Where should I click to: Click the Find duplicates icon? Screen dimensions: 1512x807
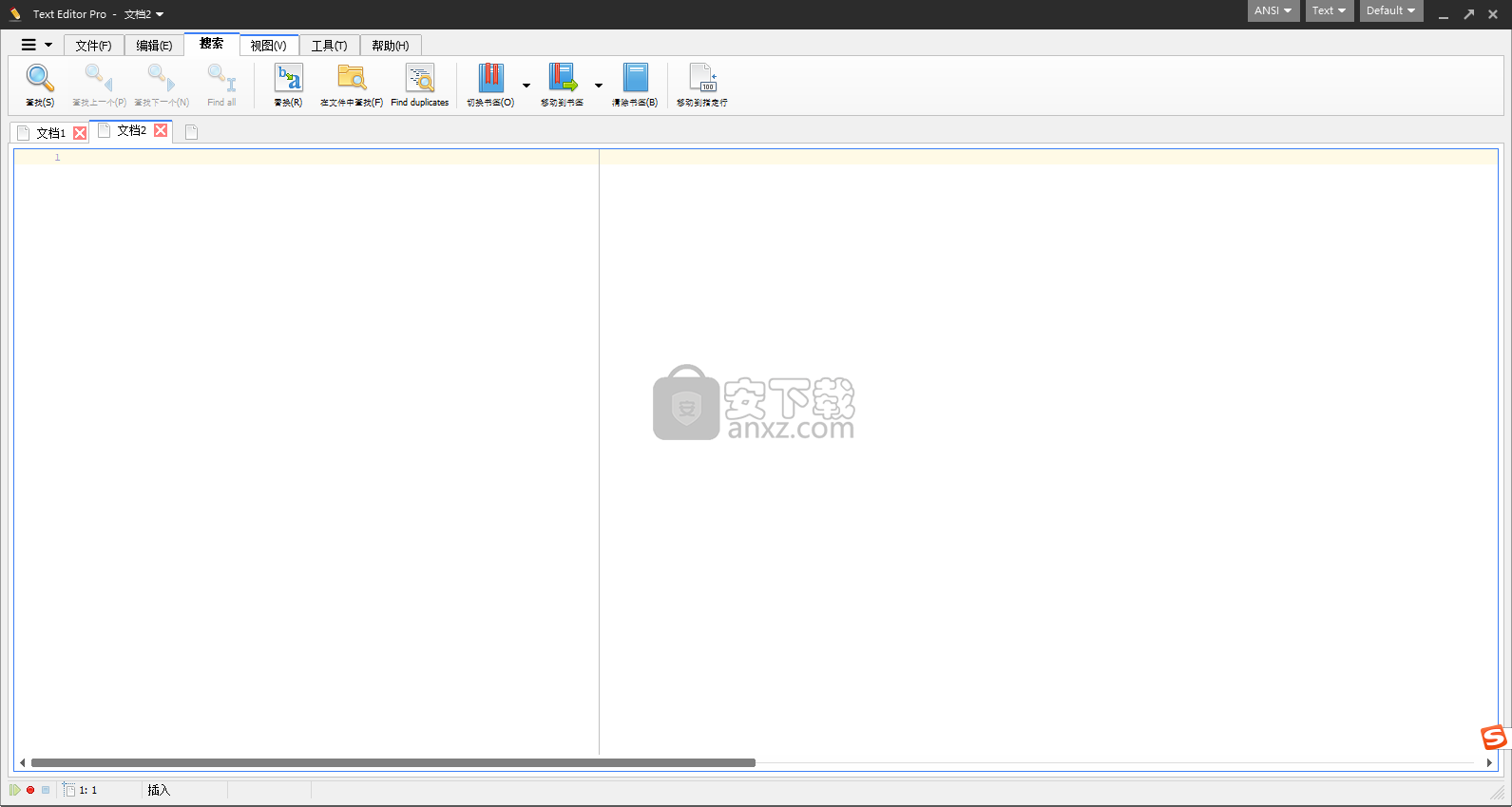(x=420, y=78)
